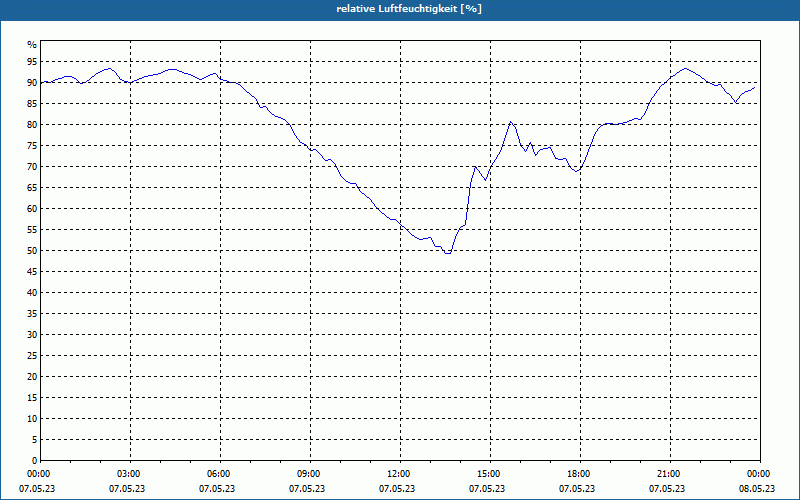Click the y-axis label '65'
800x500 pixels.
tap(32, 188)
